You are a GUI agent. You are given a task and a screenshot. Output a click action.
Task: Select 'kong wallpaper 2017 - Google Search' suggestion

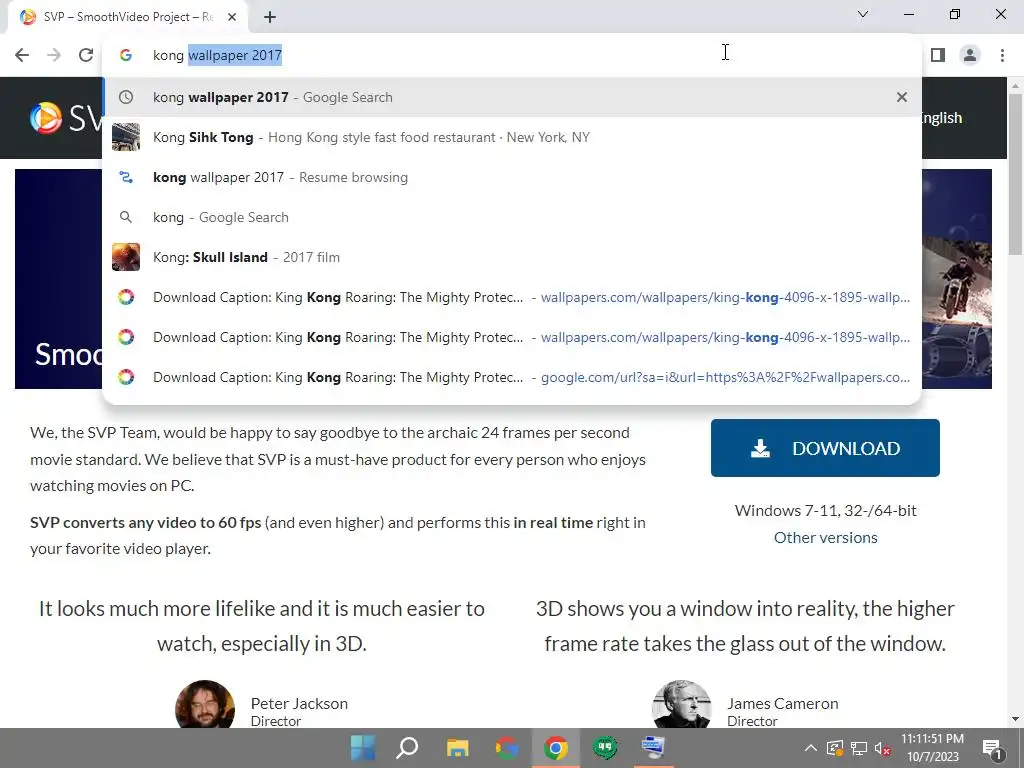[x=512, y=97]
